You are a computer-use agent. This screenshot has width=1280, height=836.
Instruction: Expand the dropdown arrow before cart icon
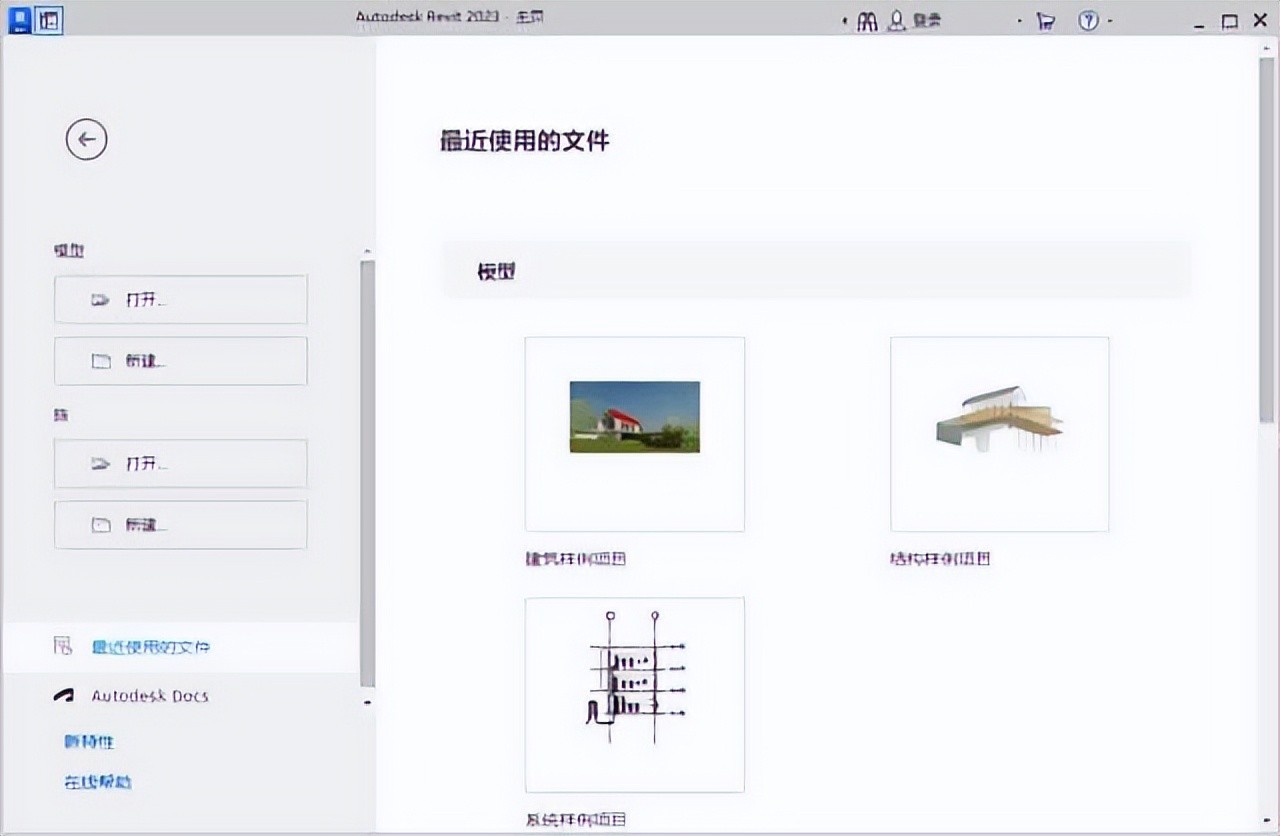coord(1020,21)
